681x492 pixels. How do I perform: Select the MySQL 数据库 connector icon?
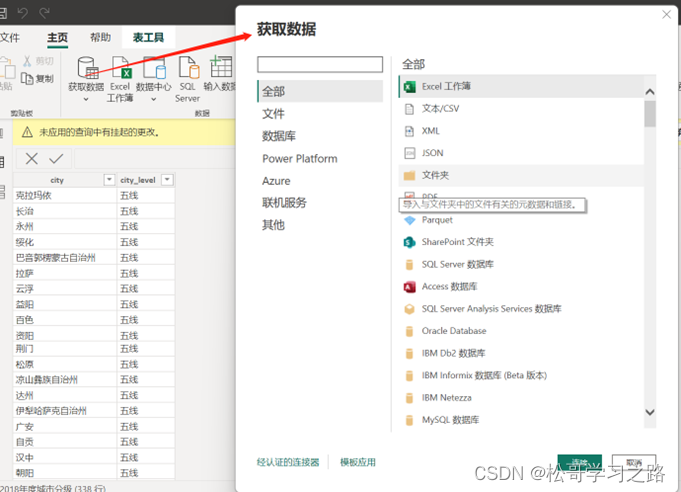[x=409, y=420]
